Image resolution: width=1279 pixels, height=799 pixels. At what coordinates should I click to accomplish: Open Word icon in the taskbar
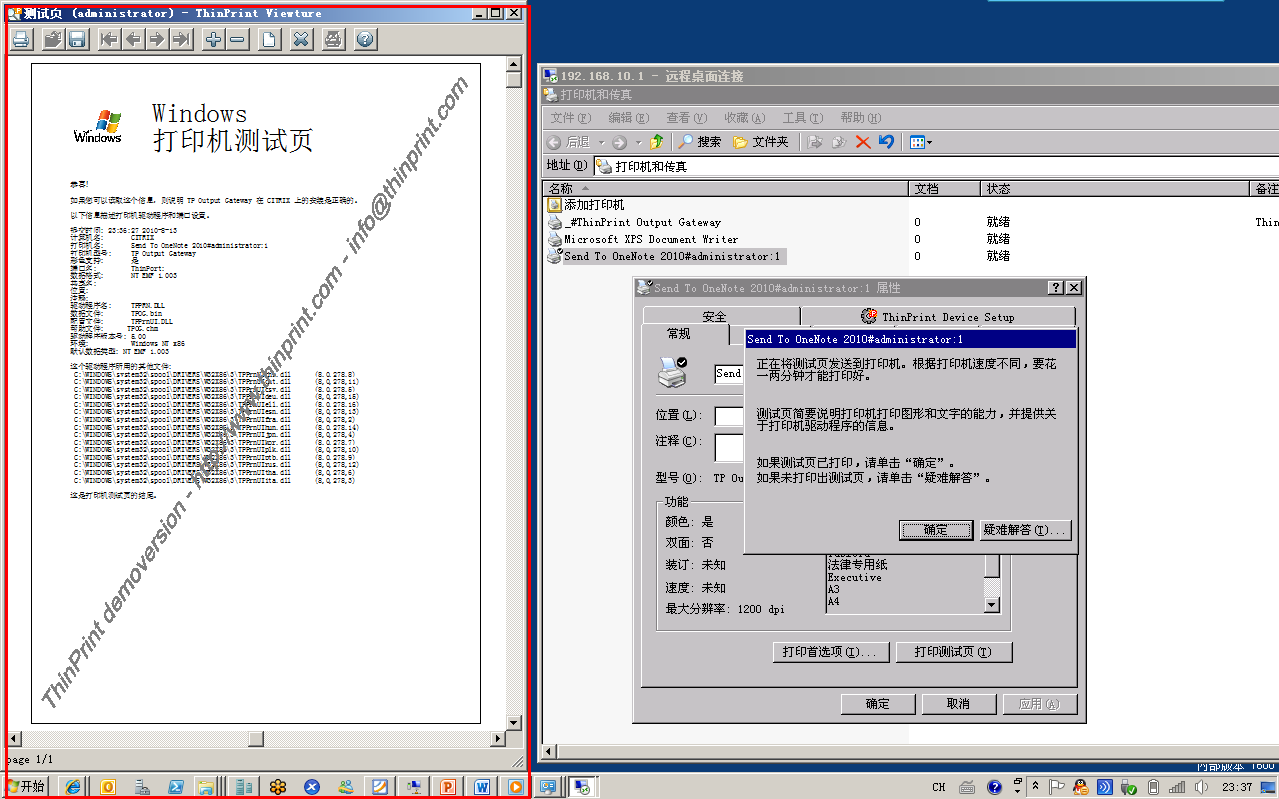(481, 787)
